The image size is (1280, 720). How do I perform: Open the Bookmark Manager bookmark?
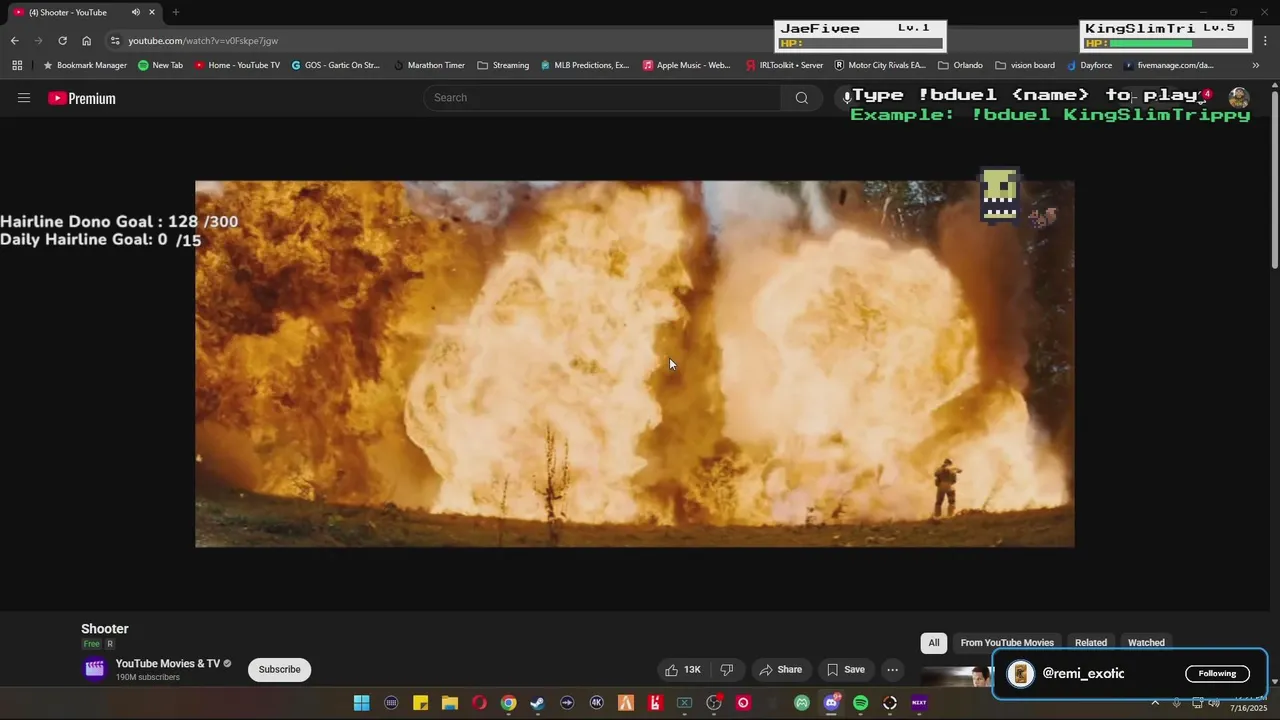tap(85, 65)
